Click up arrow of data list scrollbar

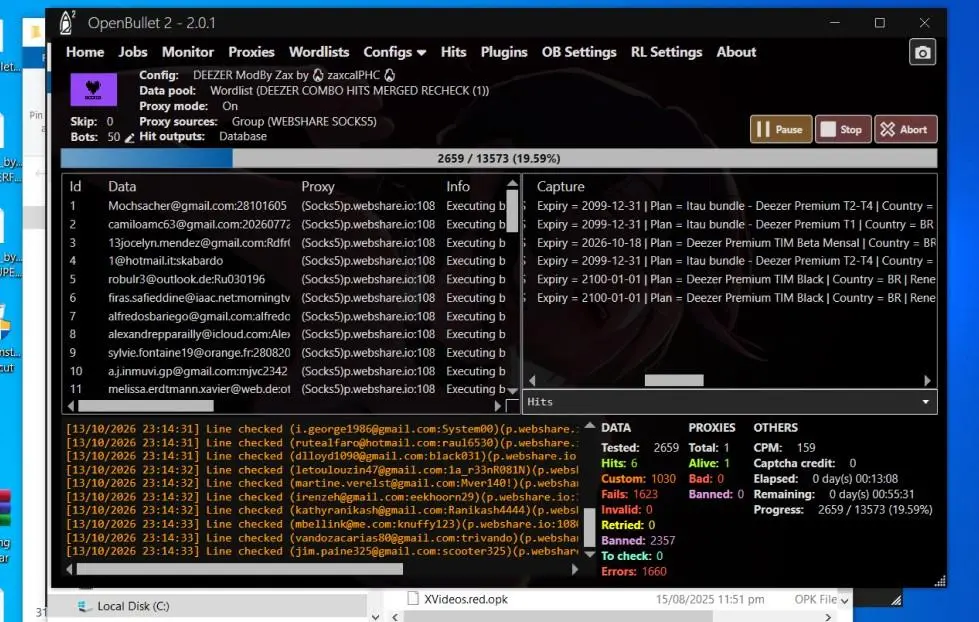pos(513,184)
